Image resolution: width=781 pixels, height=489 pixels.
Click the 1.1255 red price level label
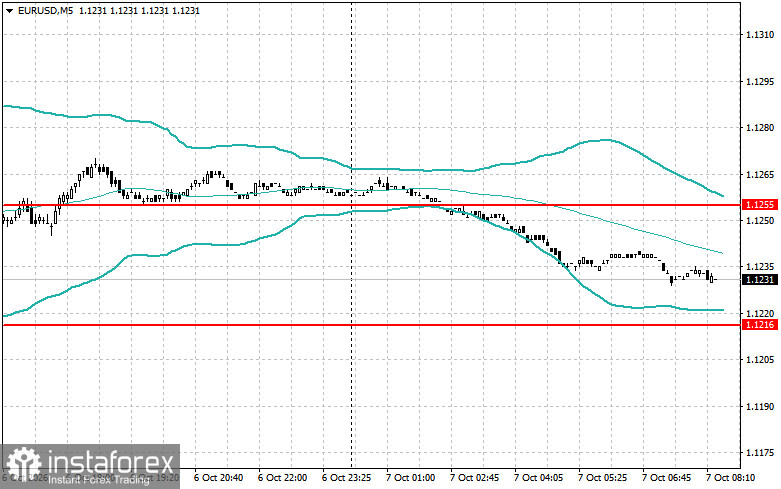click(760, 205)
